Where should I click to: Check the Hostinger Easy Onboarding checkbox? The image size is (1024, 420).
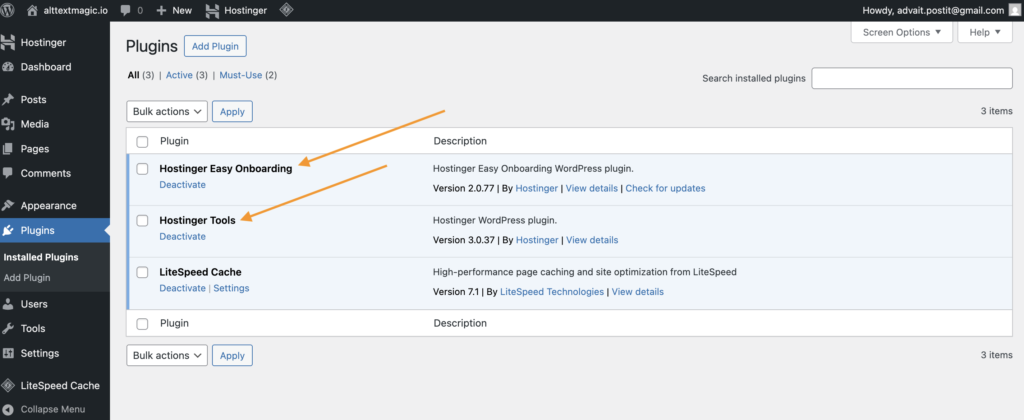point(142,169)
